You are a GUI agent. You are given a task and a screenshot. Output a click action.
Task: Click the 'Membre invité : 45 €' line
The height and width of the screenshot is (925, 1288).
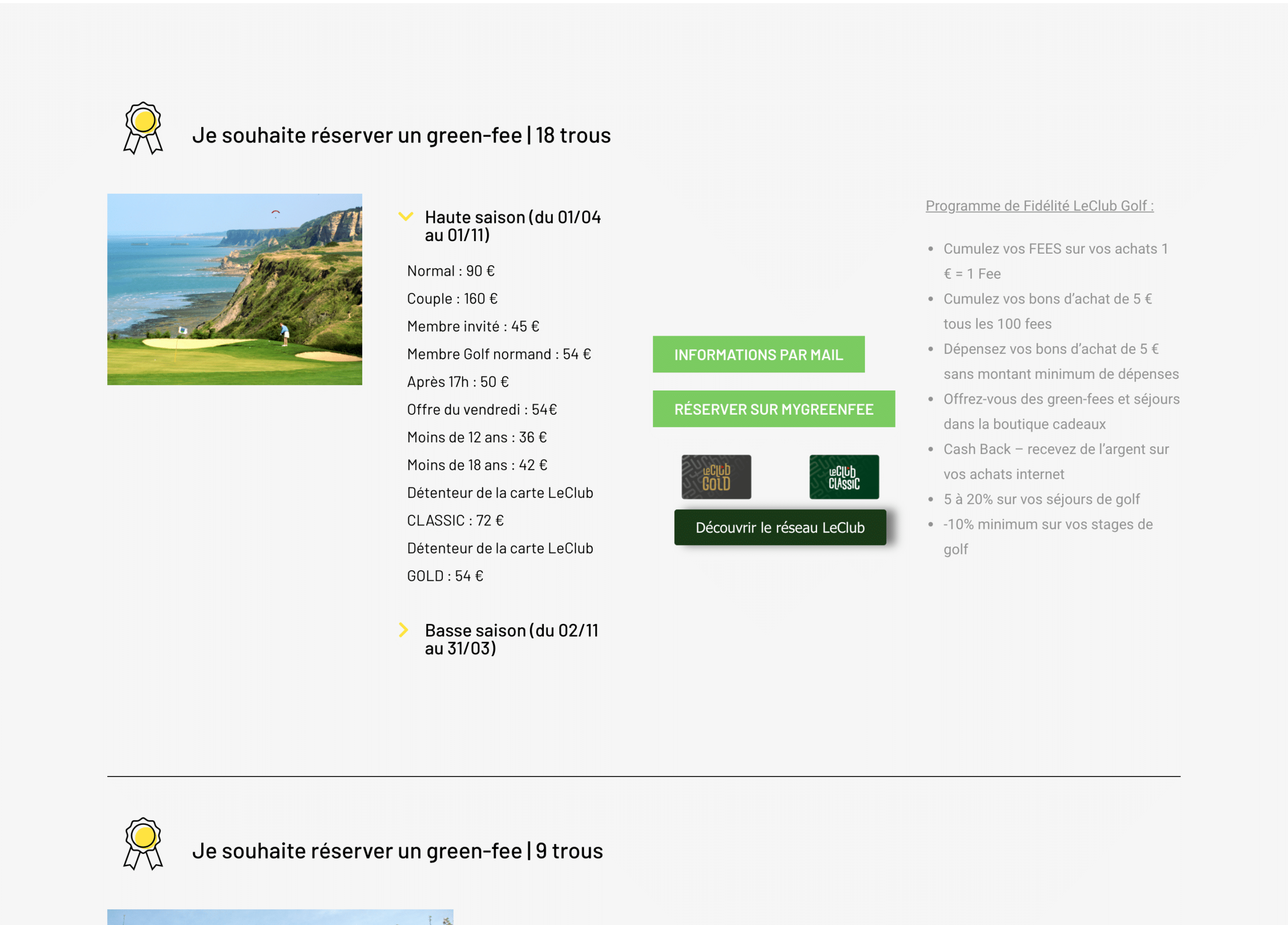pyautogui.click(x=473, y=326)
